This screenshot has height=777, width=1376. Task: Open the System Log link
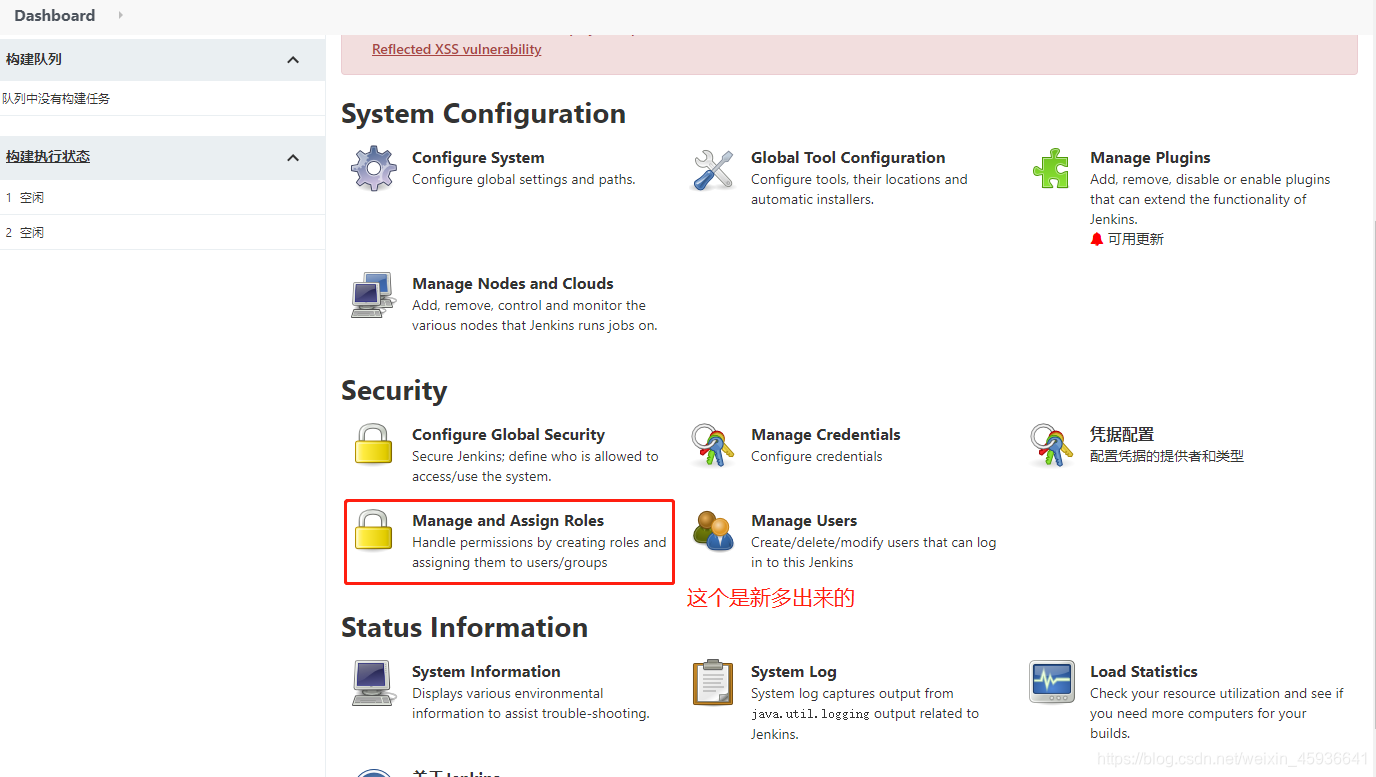pos(794,671)
